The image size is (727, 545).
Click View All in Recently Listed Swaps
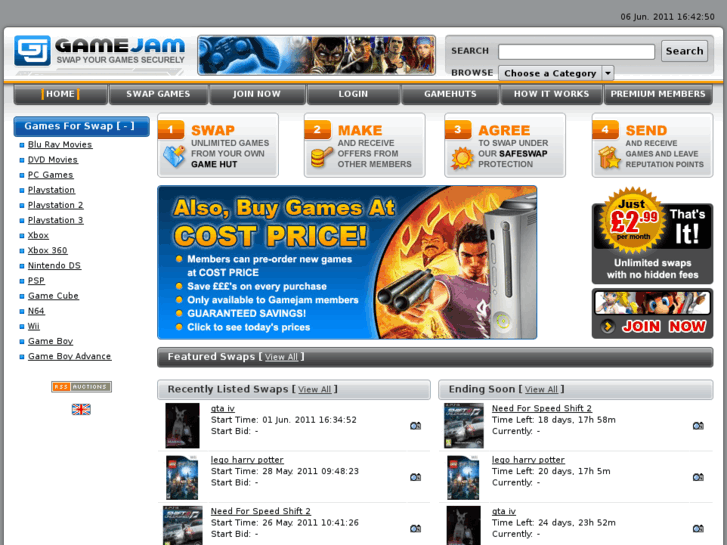314,390
